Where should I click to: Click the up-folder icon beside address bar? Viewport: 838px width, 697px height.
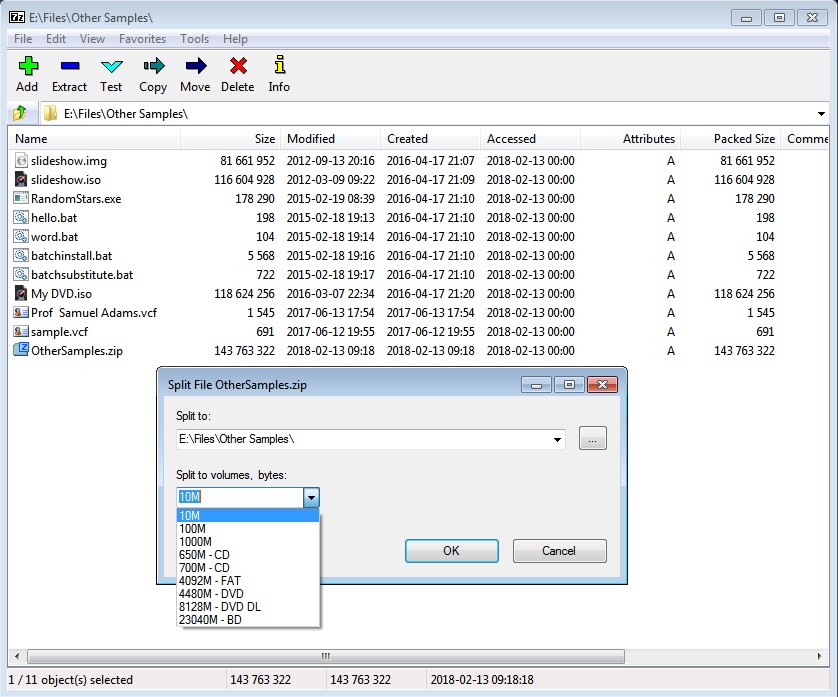19,113
